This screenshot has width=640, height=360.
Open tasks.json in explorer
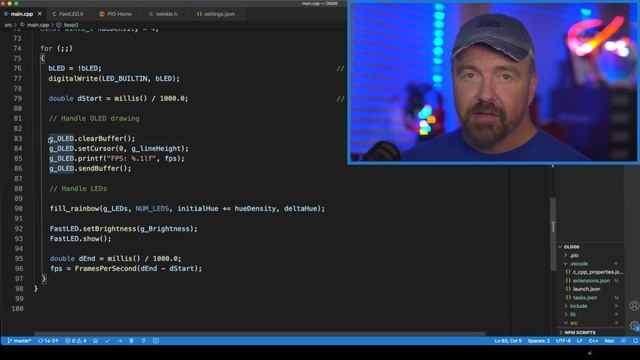tap(590, 298)
